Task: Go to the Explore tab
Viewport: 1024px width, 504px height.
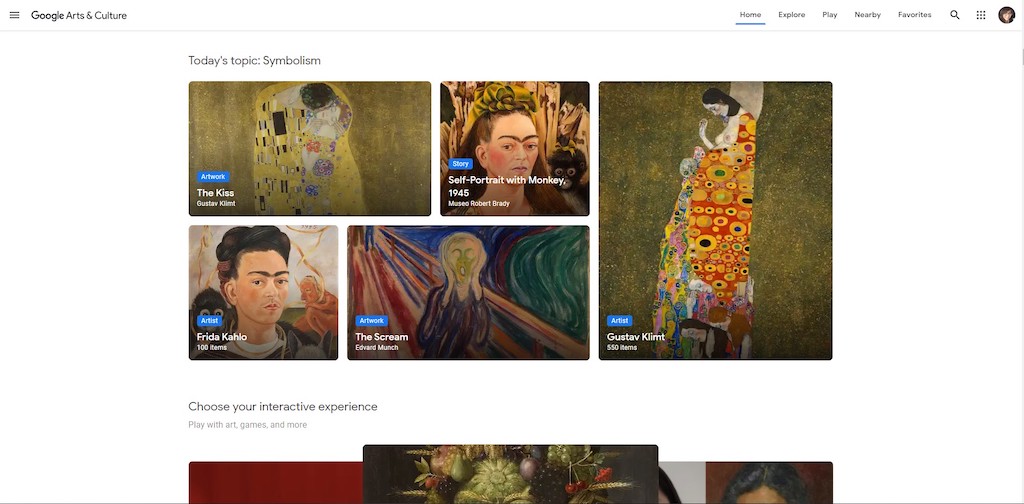Action: 791,15
